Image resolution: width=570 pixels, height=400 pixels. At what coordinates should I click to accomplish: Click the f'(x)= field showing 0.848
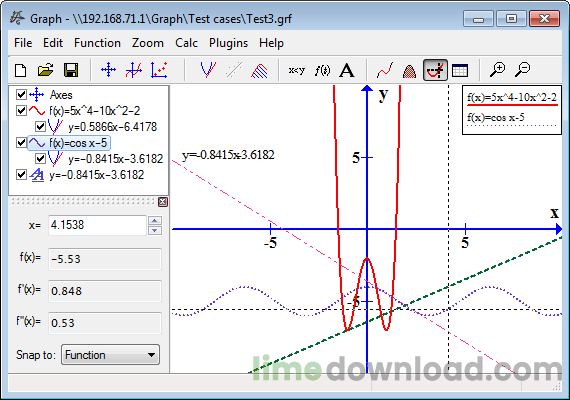pyautogui.click(x=105, y=291)
